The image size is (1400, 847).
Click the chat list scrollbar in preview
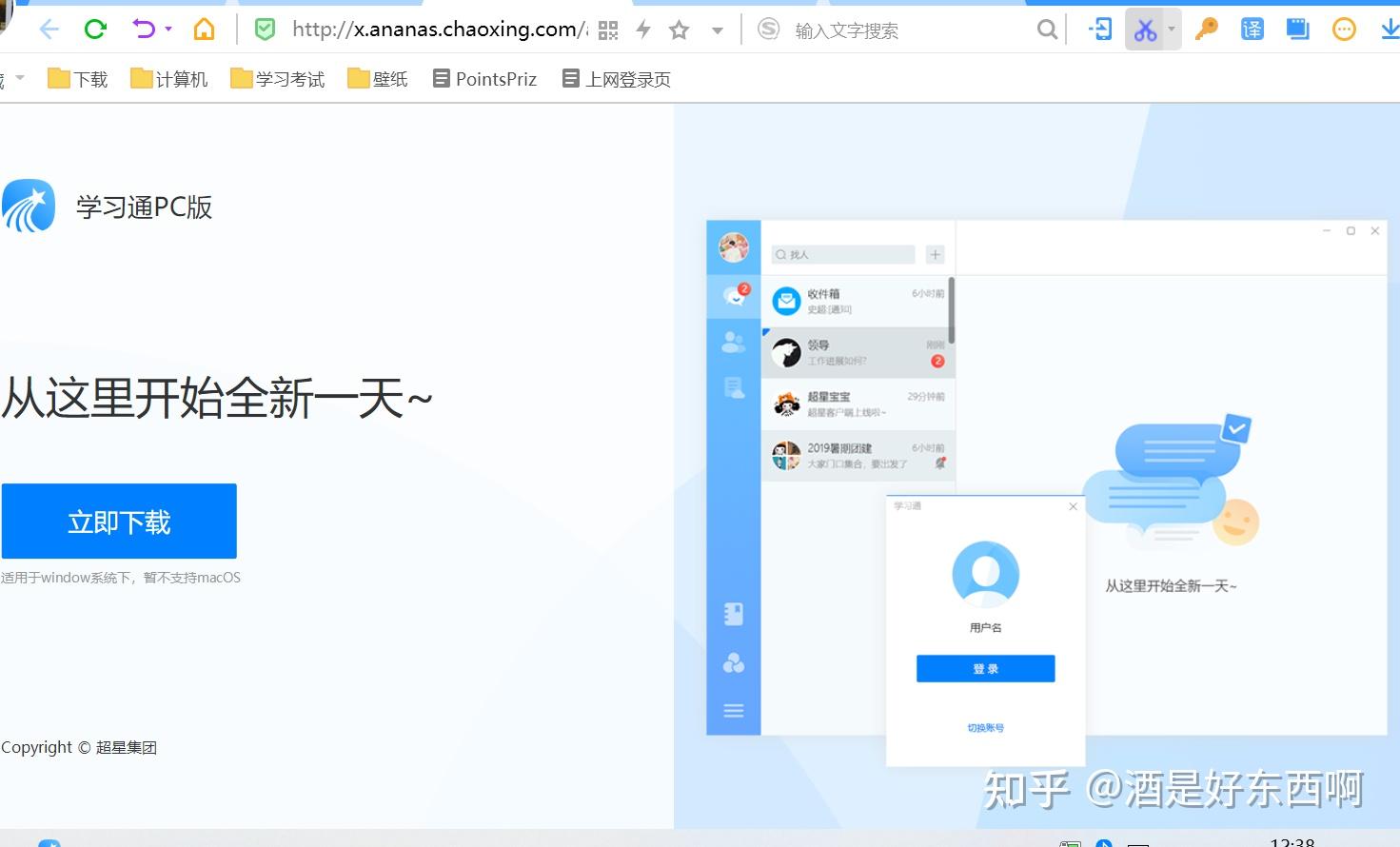(x=952, y=311)
